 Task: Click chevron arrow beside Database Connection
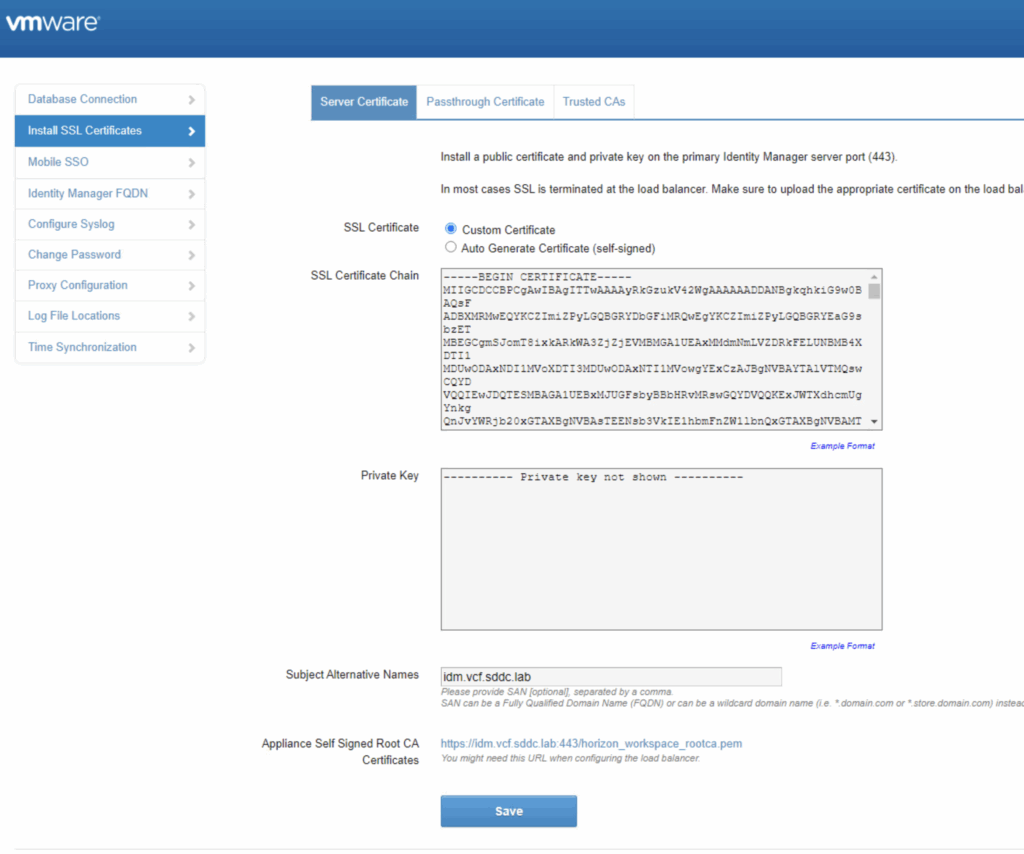pyautogui.click(x=191, y=100)
